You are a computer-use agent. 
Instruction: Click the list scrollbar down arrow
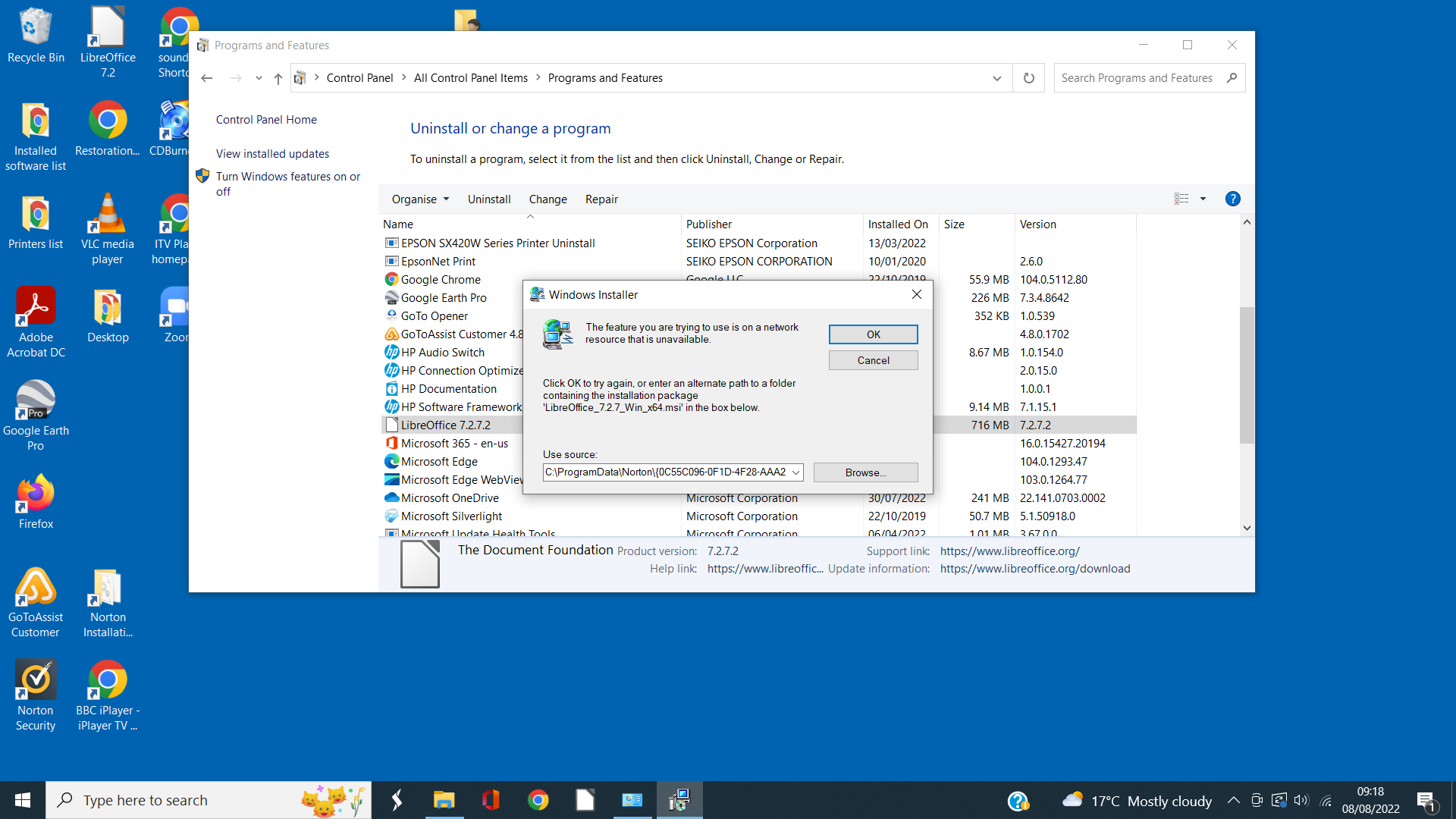coord(1247,528)
